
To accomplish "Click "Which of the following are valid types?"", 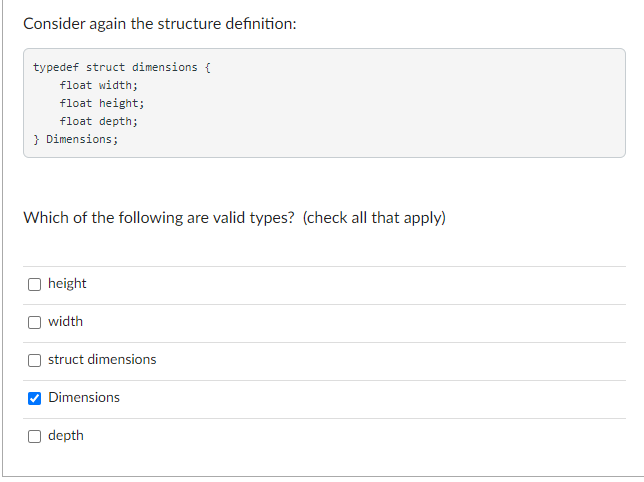I will click(x=159, y=218).
